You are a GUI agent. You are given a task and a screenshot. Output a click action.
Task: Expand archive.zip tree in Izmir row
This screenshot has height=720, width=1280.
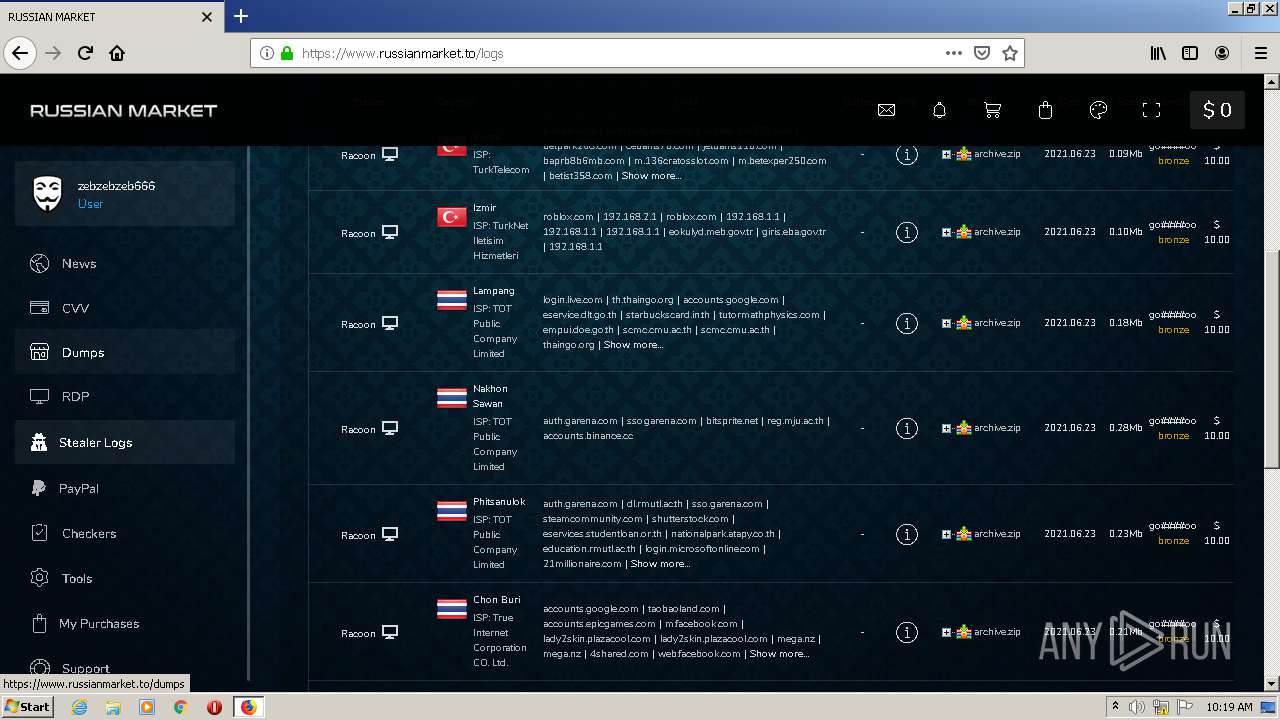click(x=946, y=232)
